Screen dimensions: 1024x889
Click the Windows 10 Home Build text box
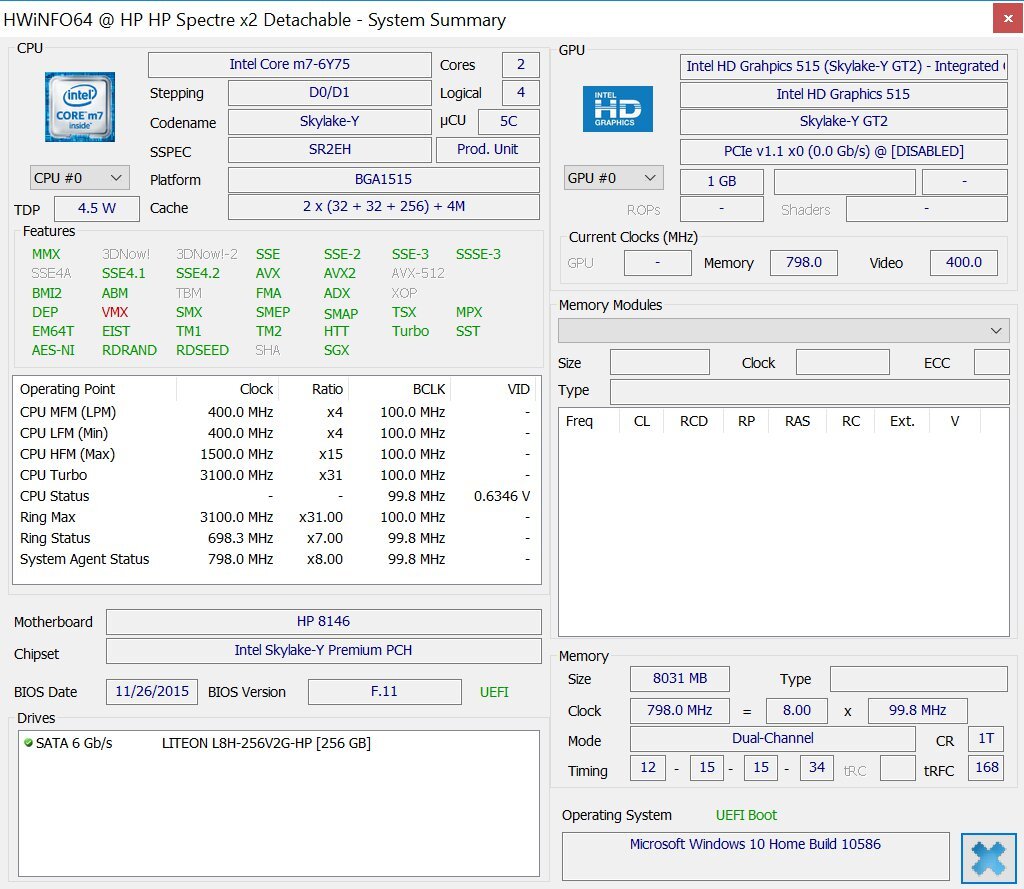pos(755,856)
